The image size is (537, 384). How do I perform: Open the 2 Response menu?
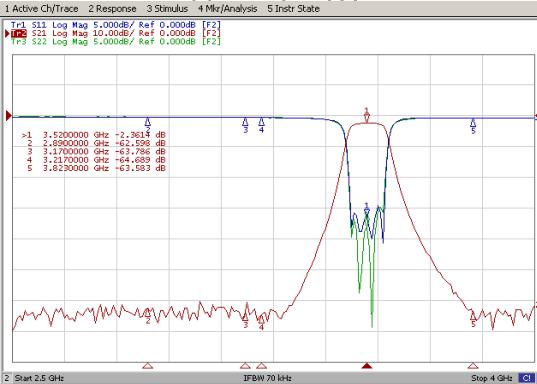point(112,9)
